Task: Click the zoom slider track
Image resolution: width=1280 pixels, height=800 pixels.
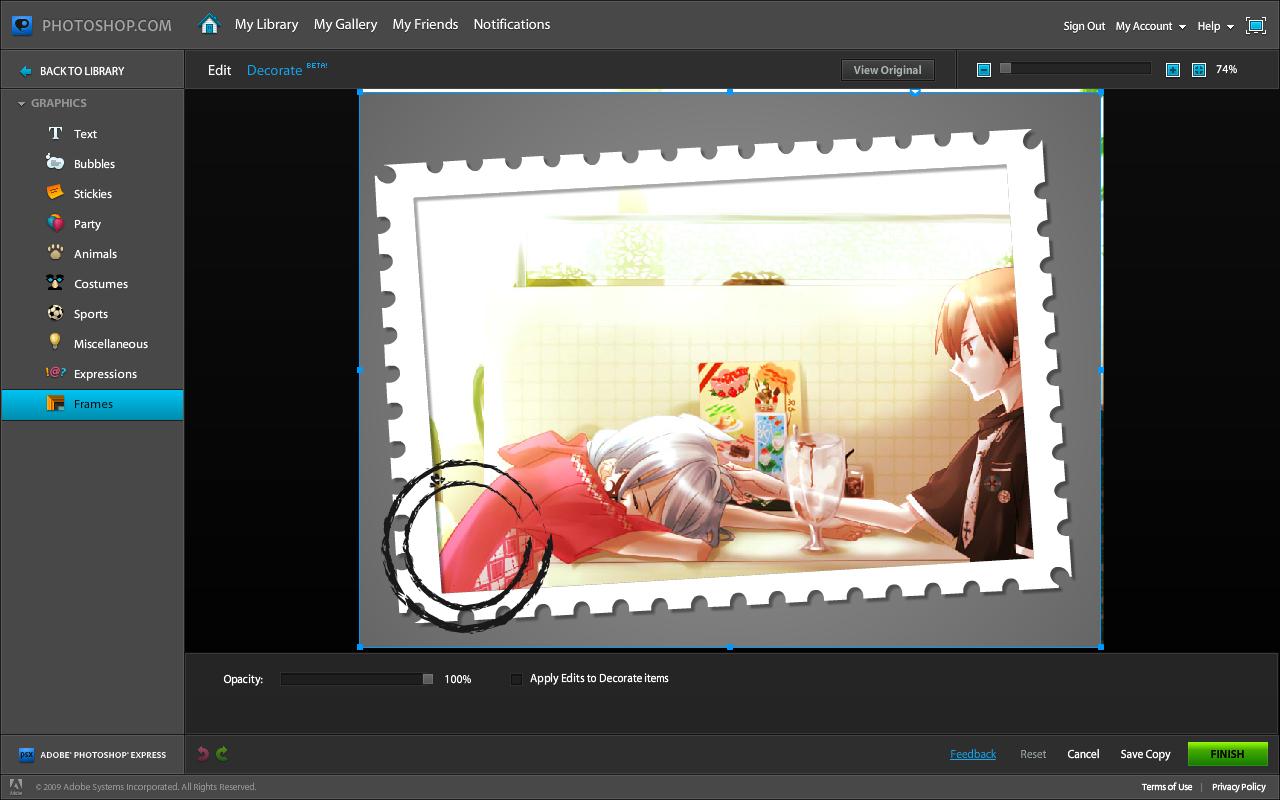Action: tap(1076, 68)
